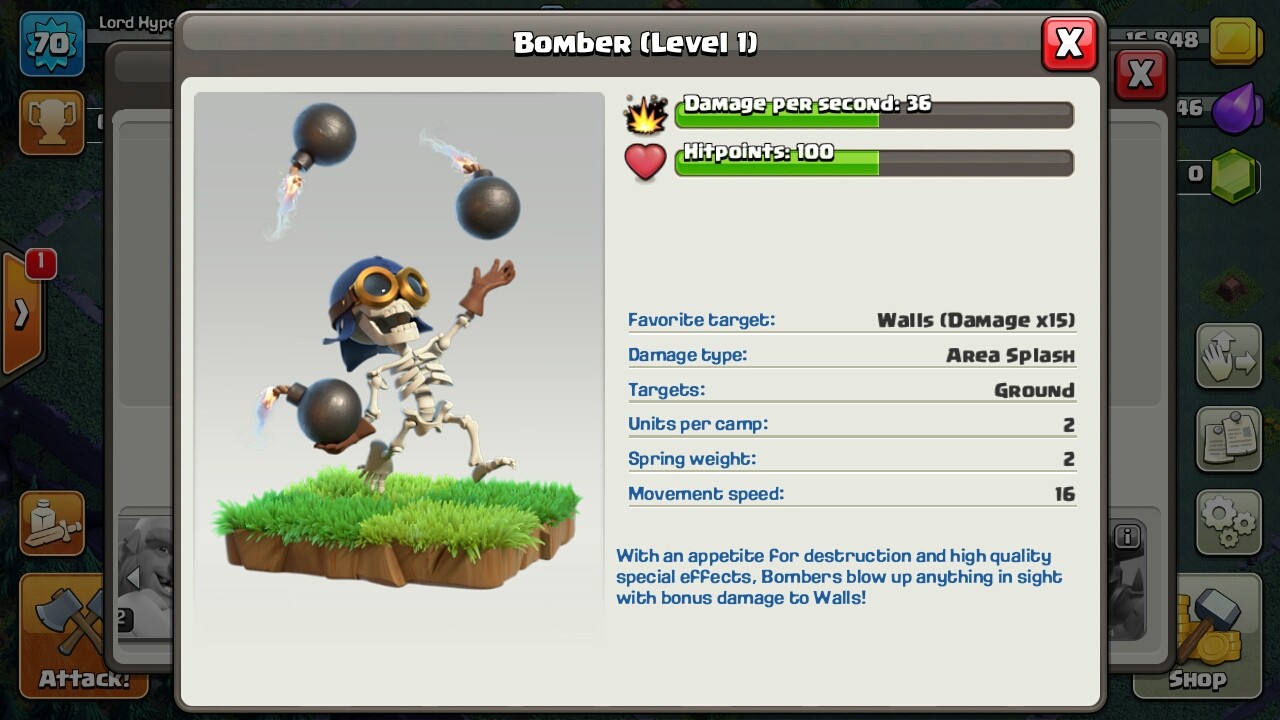The image size is (1280, 720).
Task: Expand the side arrow panel with notification
Action: (x=22, y=312)
